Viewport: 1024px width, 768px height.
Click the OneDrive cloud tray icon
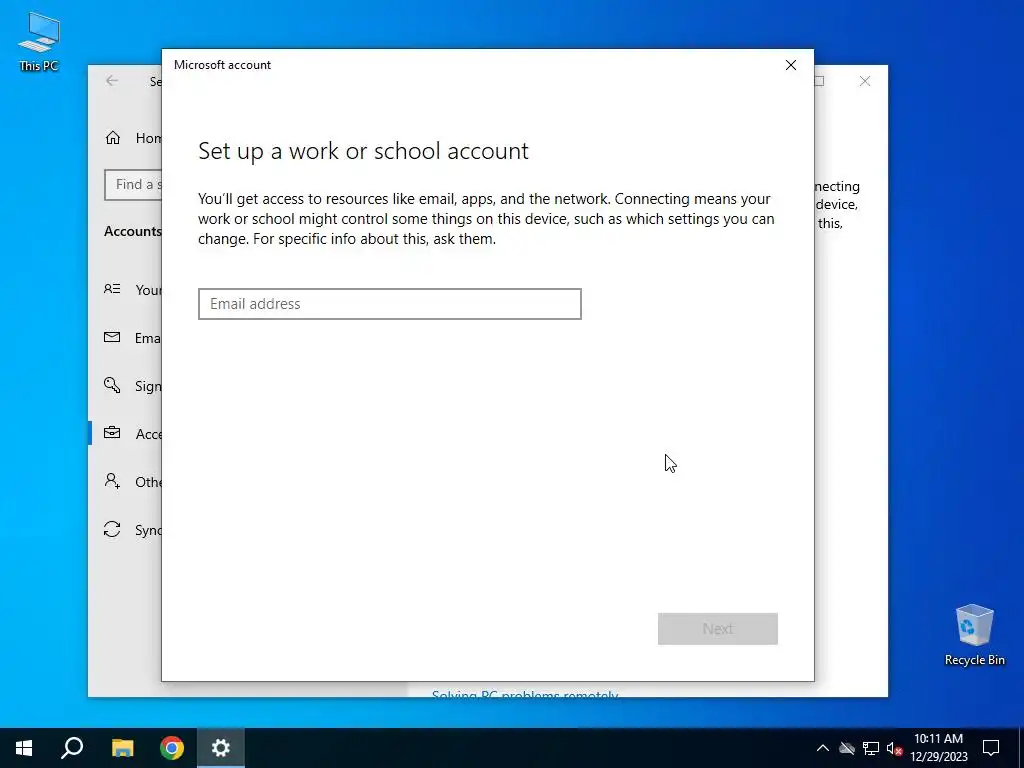tap(847, 748)
